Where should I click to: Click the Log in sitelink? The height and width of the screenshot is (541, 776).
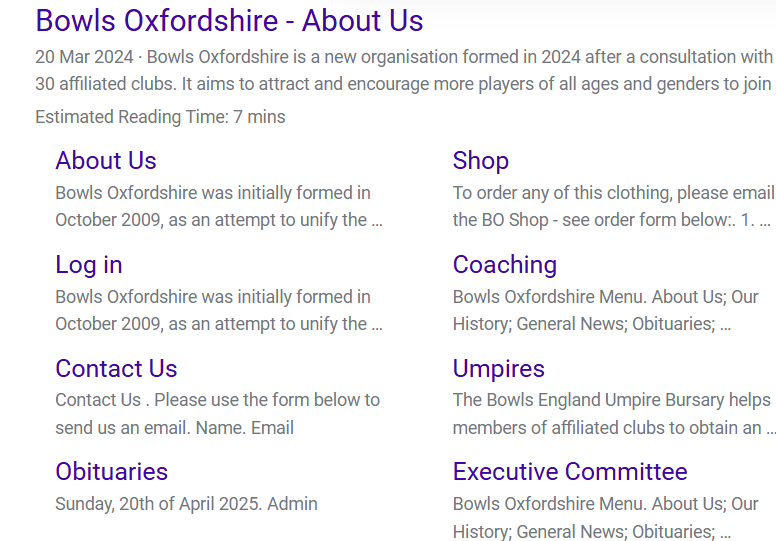pos(89,264)
